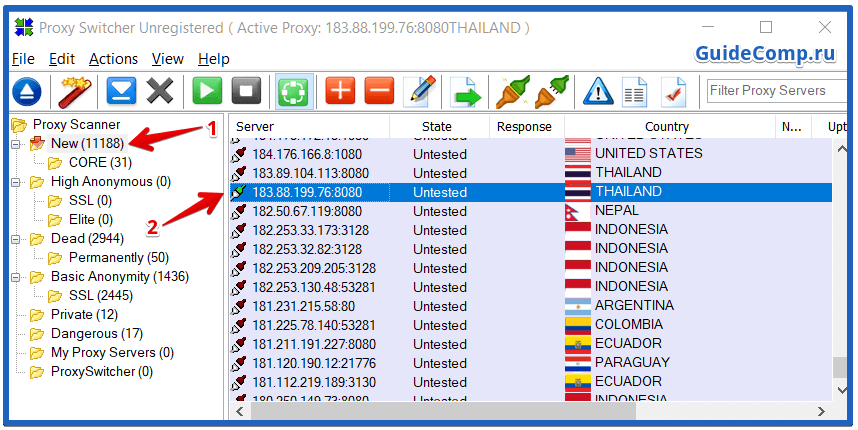Select the My Proxy Servers (0) folder
This screenshot has width=858, height=430.
112,352
